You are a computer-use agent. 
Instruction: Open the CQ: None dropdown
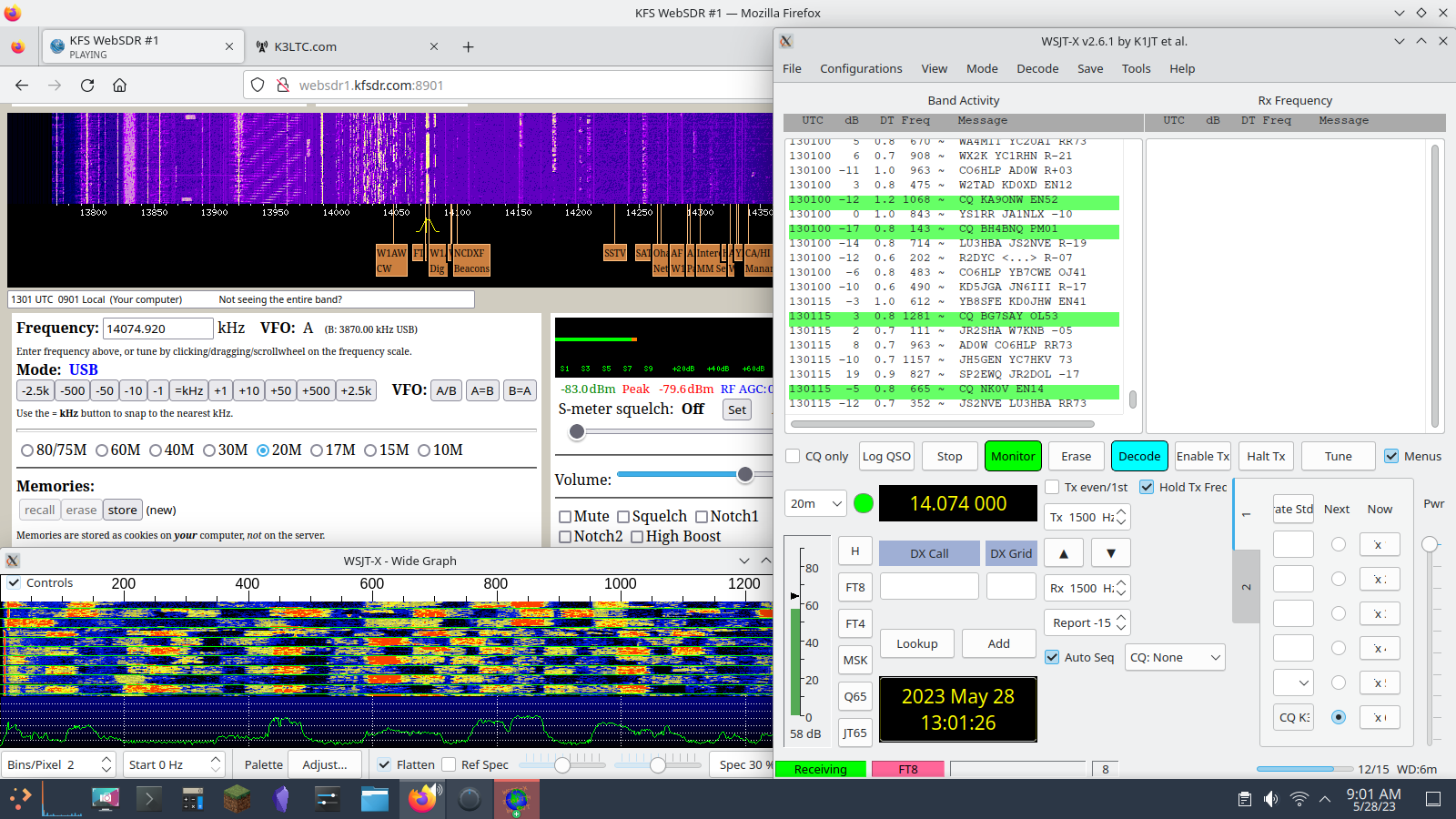pos(1175,657)
